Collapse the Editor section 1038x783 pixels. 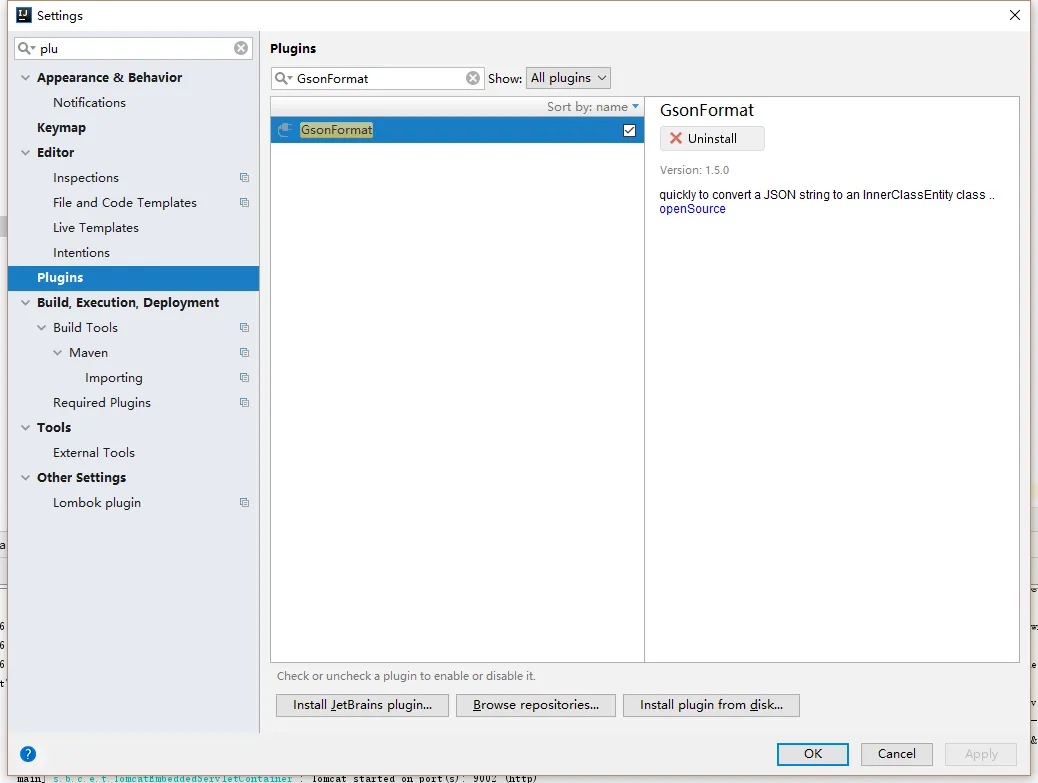click(x=25, y=152)
